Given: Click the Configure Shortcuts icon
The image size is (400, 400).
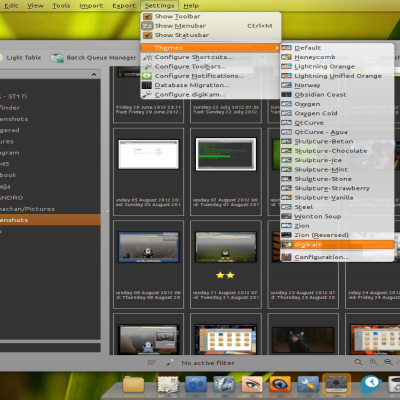Looking at the screenshot, I should pos(147,57).
